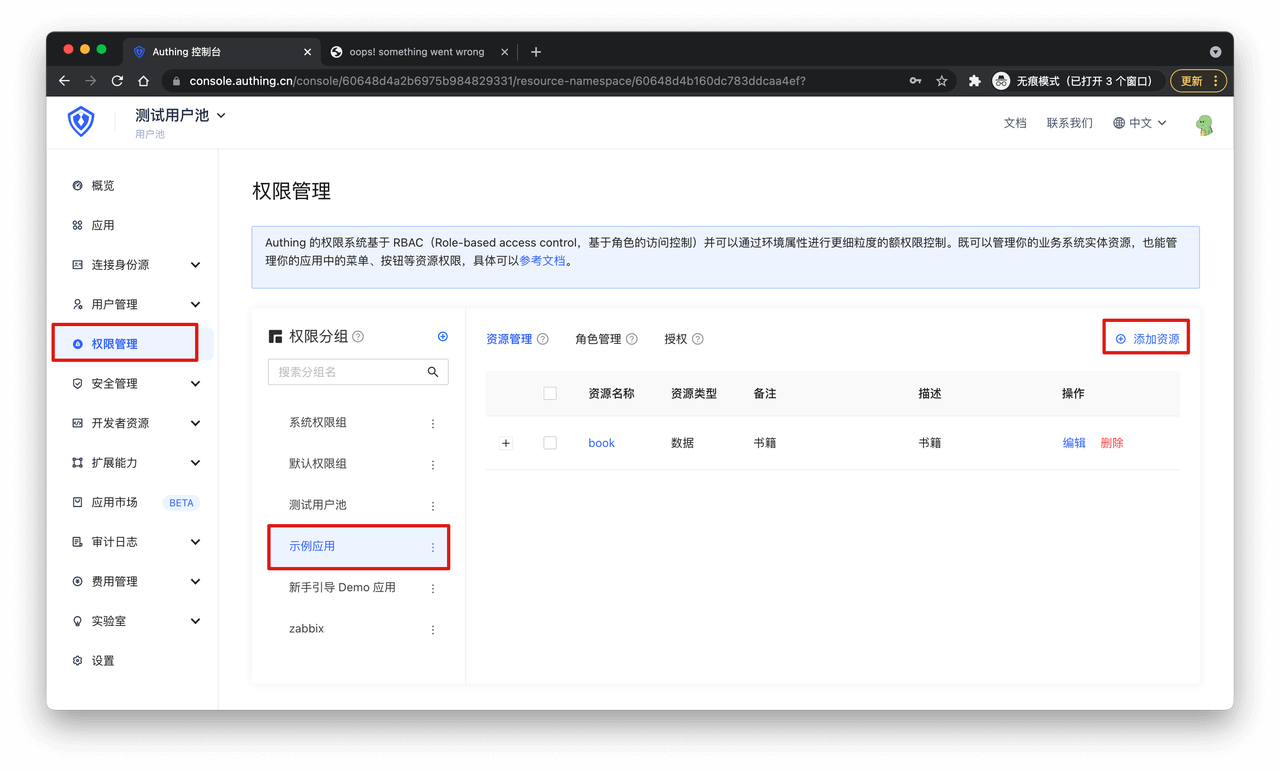The width and height of the screenshot is (1280, 771).
Task: Bookmark the page with the star icon
Action: click(941, 81)
